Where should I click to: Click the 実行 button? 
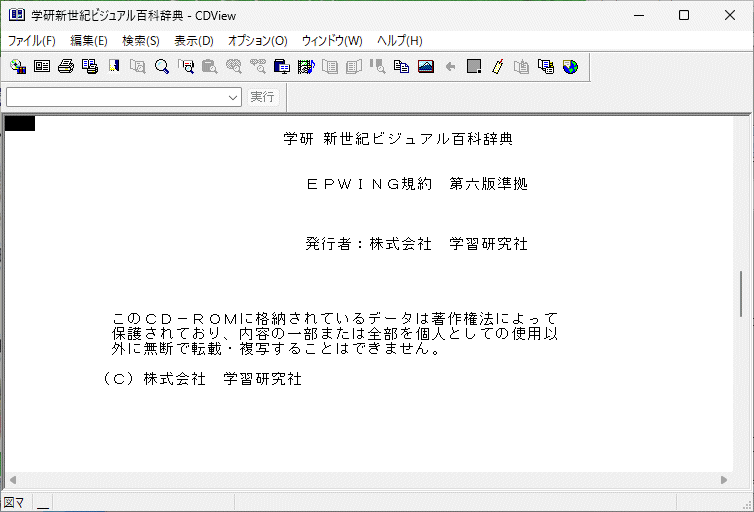coord(263,97)
